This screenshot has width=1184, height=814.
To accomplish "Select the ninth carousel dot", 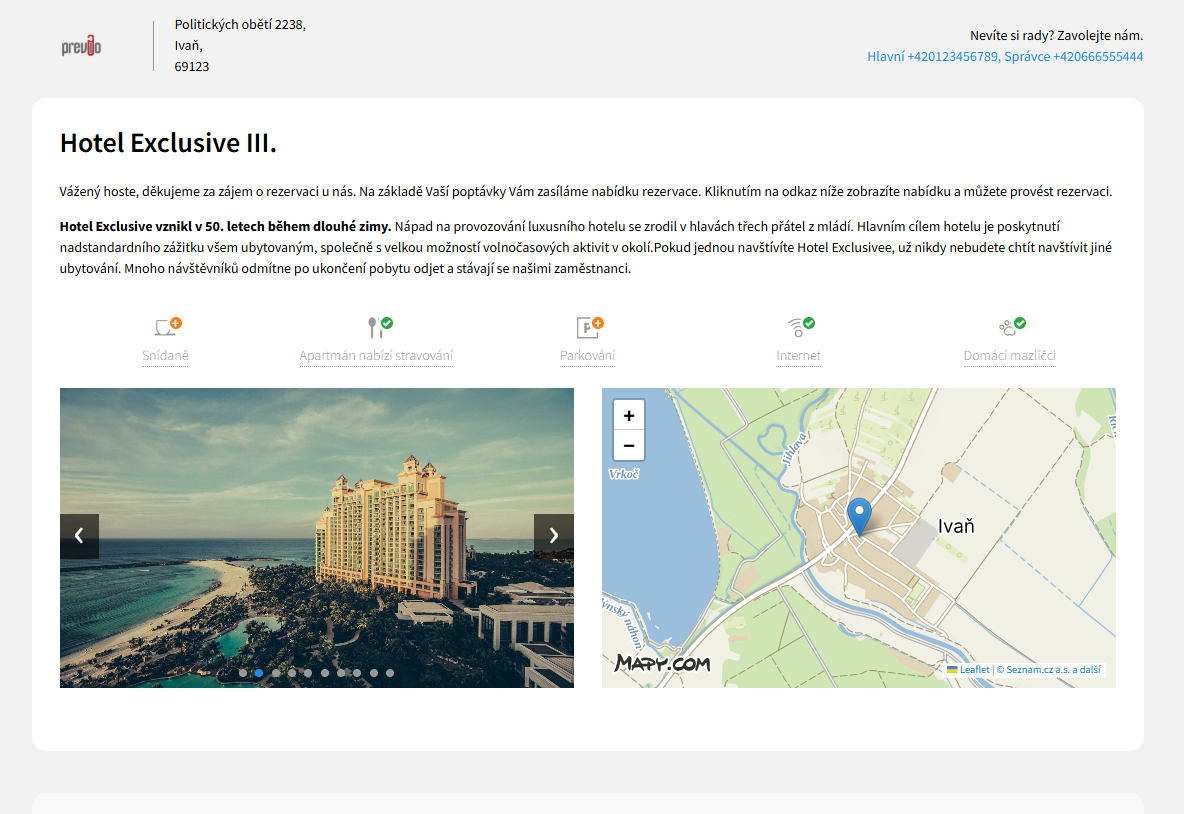I will coord(374,673).
